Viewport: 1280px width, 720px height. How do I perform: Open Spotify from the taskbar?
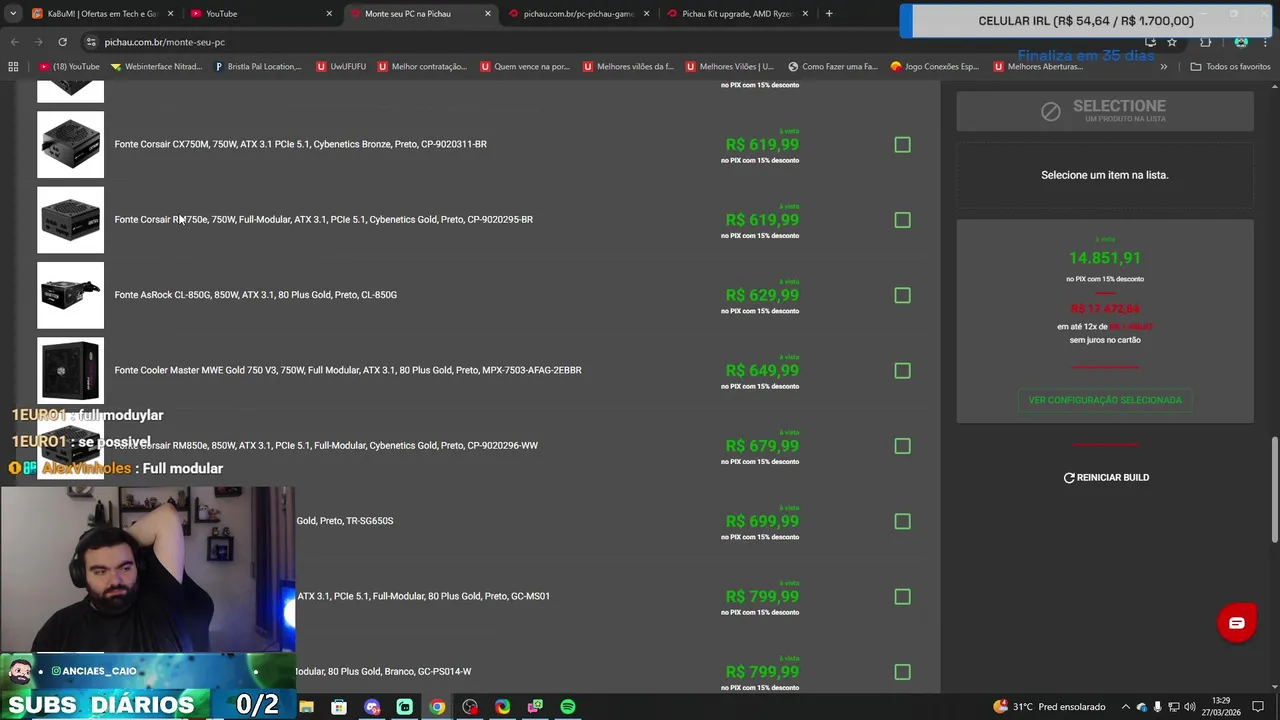pyautogui.click(x=568, y=707)
